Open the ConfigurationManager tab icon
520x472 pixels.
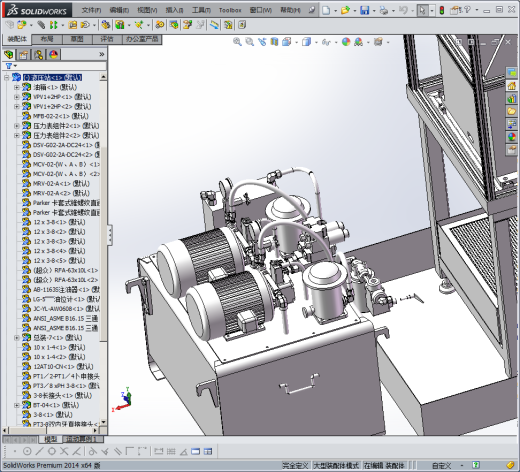38,54
